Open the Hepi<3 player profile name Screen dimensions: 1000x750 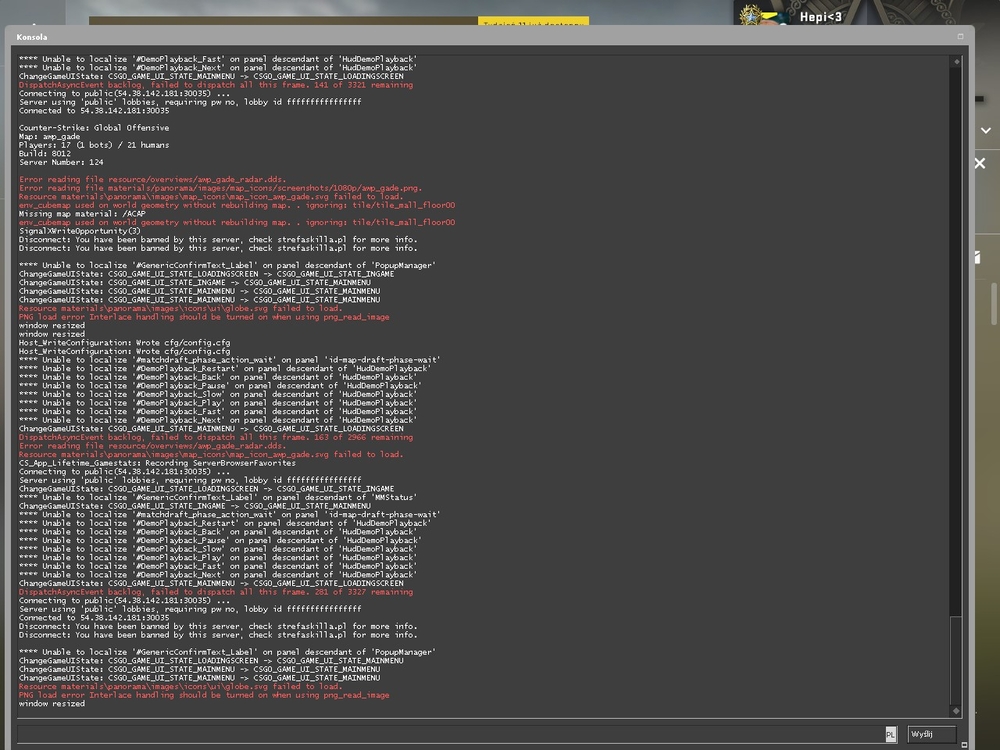point(820,17)
